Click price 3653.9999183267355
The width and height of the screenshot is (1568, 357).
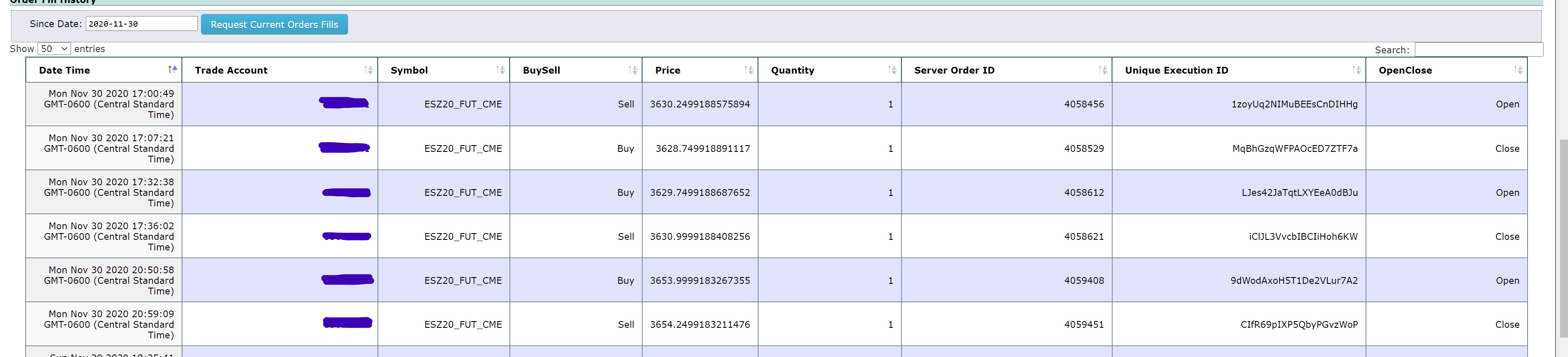tap(700, 280)
